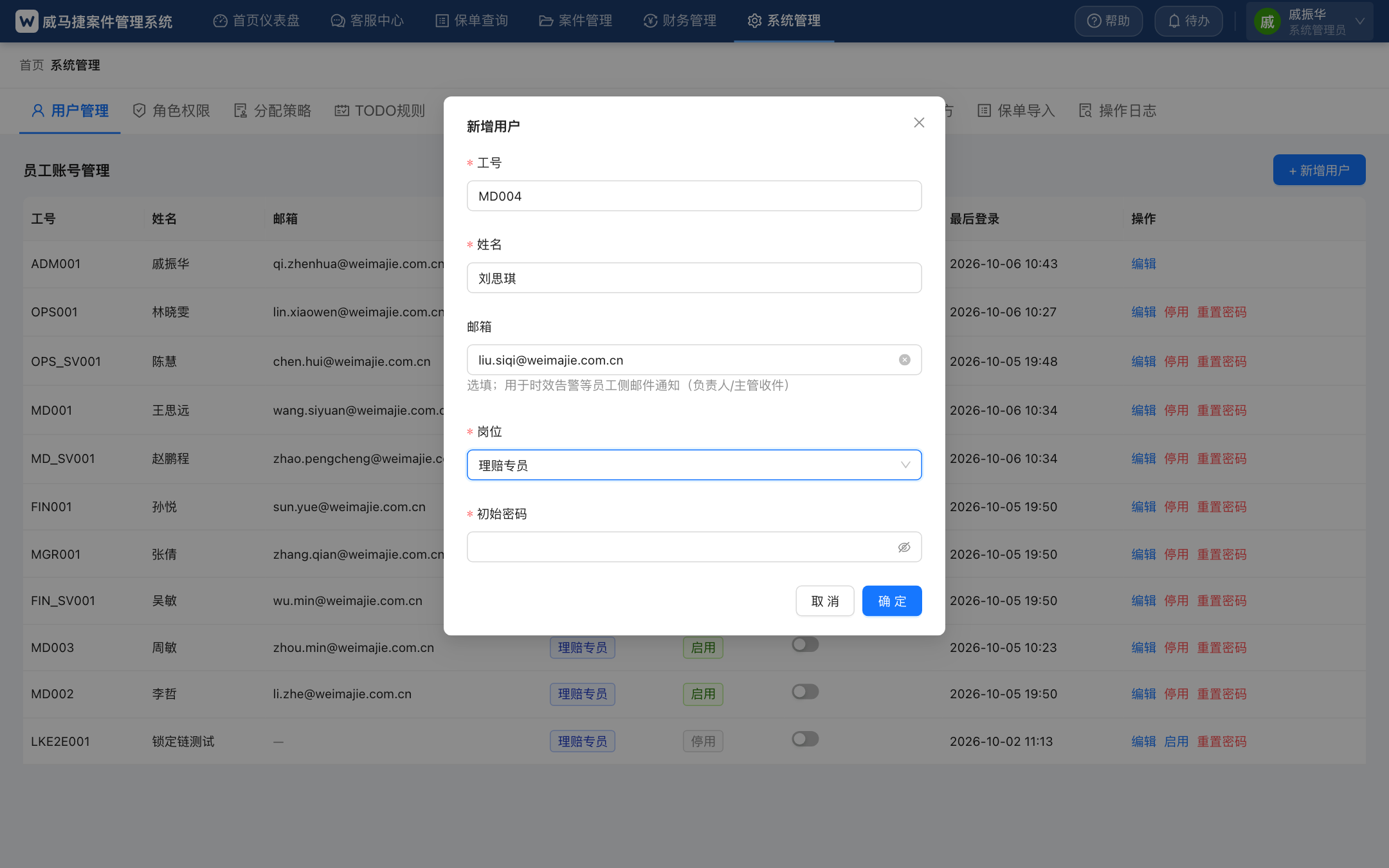Click the 取消 button
This screenshot has height=868, width=1389.
[x=825, y=601]
